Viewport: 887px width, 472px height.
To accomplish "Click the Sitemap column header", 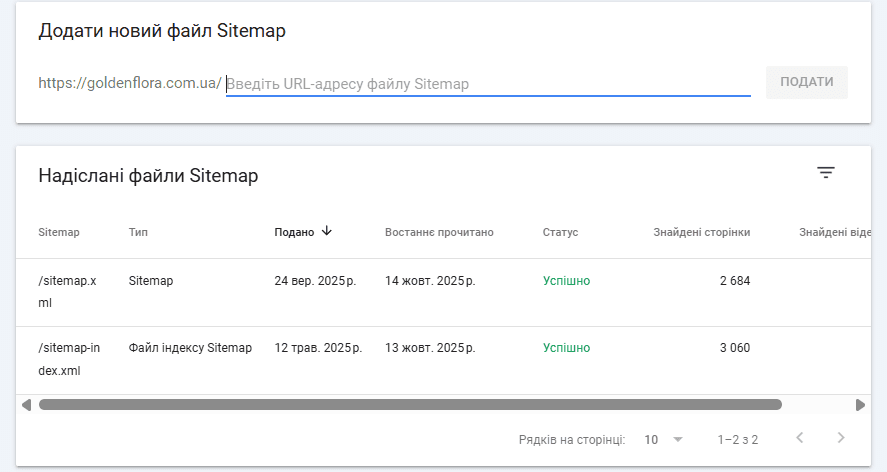I will pos(59,232).
